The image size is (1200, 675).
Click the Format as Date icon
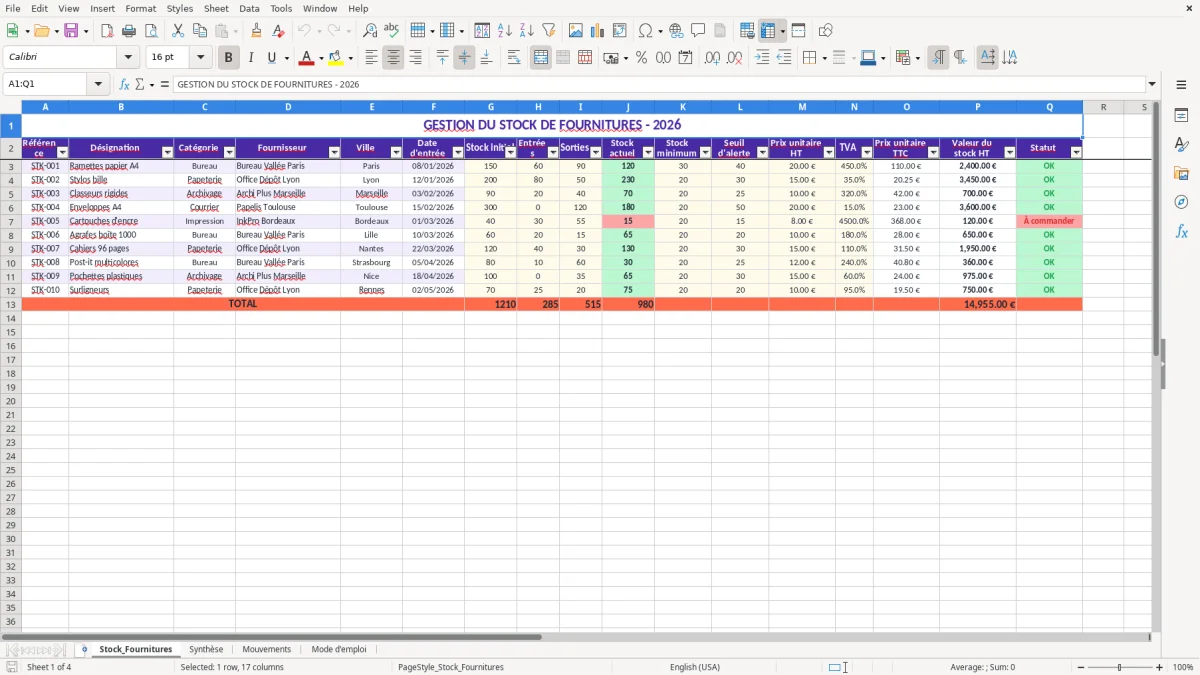(x=685, y=58)
